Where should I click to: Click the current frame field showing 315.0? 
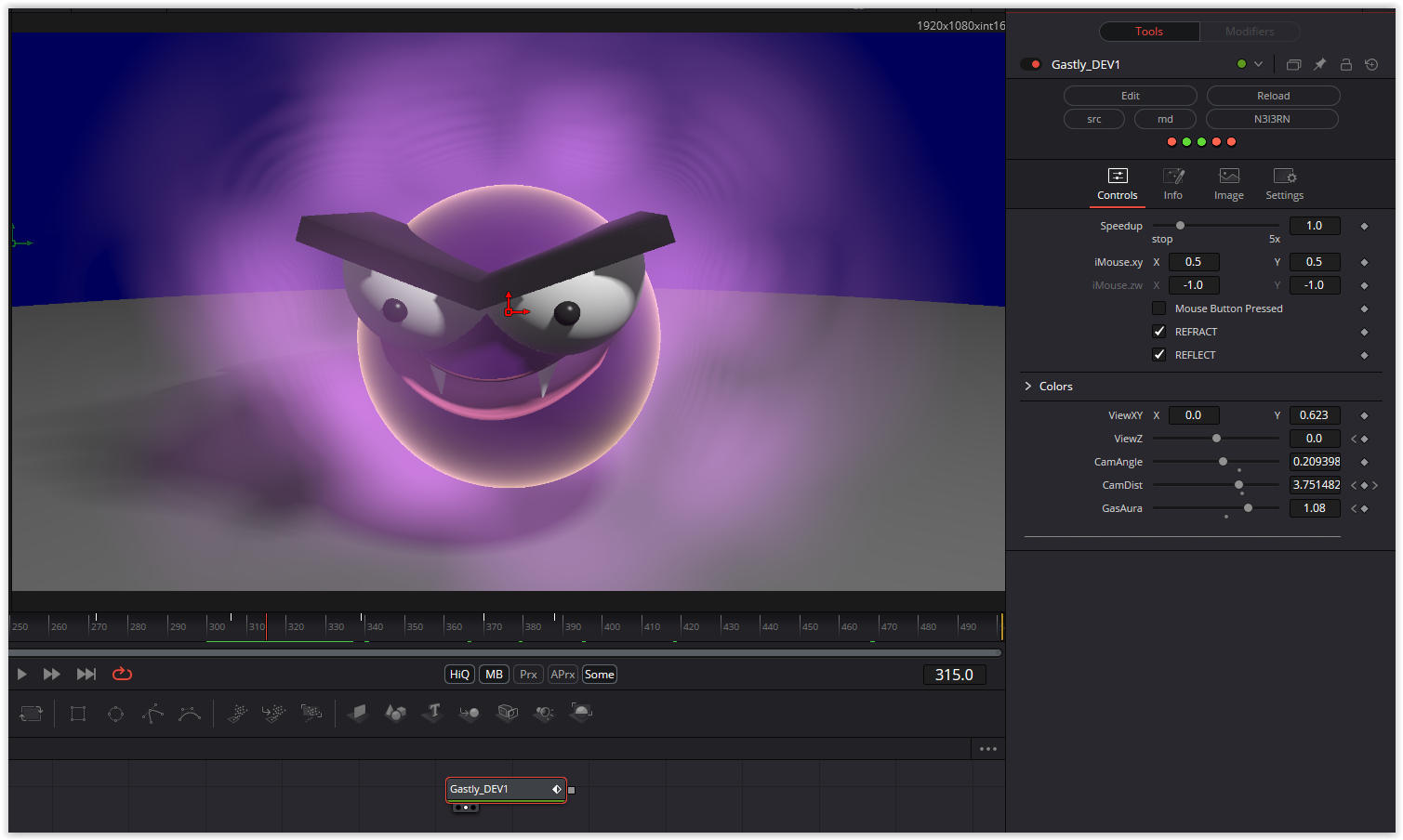tap(954, 675)
